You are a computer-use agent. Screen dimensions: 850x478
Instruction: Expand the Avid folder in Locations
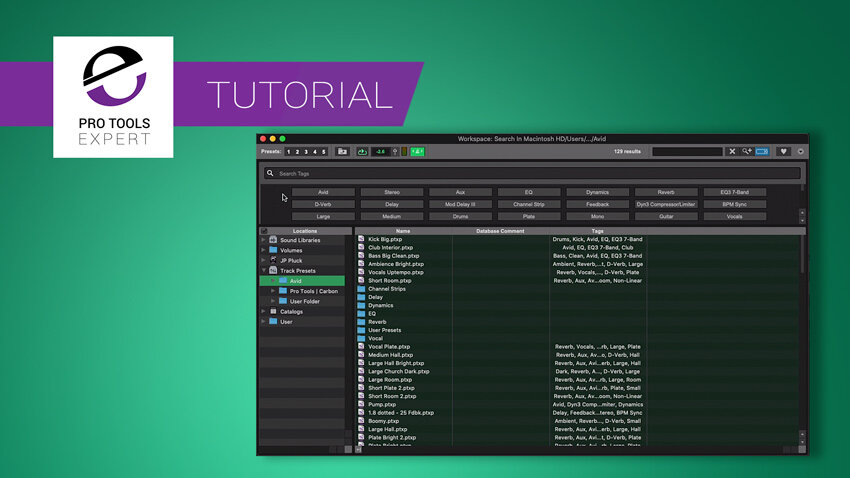point(273,281)
